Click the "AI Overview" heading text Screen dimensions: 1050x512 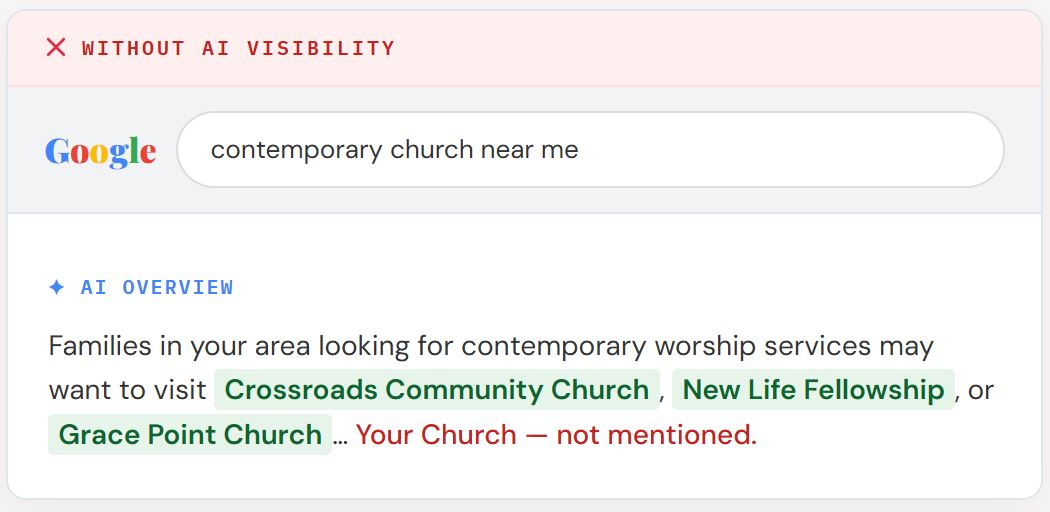pos(157,287)
